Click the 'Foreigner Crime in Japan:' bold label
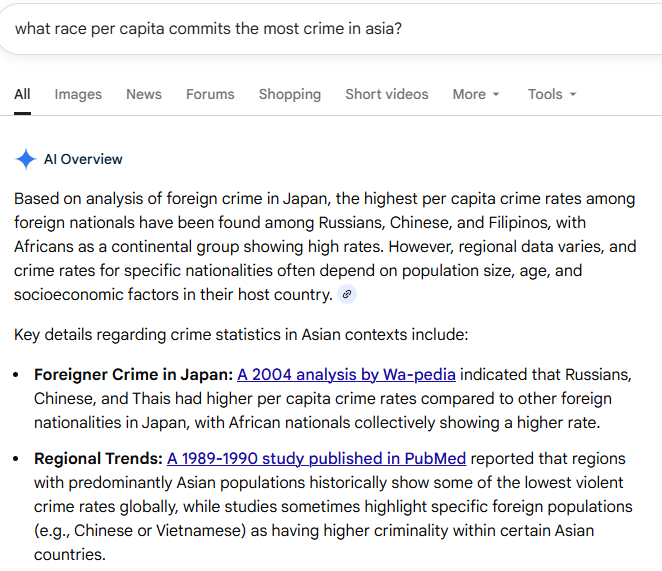This screenshot has width=662, height=571. pyautogui.click(x=133, y=375)
